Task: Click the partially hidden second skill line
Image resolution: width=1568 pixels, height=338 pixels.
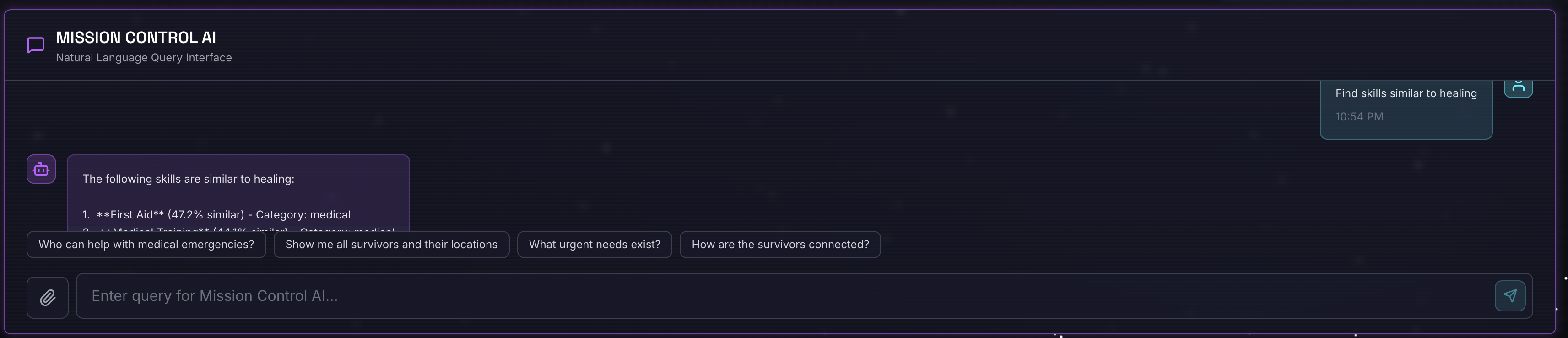Action: [x=238, y=229]
